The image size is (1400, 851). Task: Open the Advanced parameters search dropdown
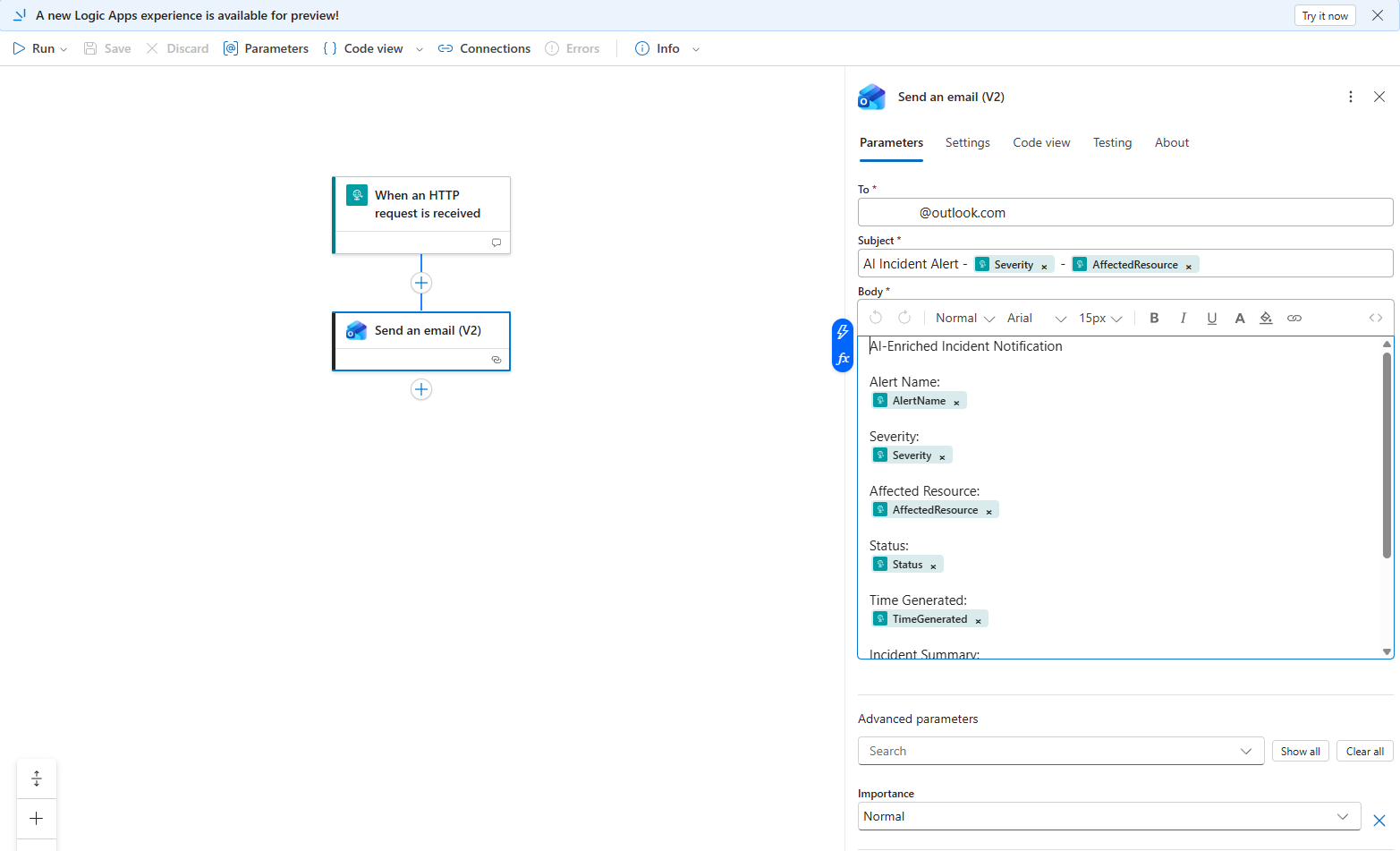(x=1061, y=751)
